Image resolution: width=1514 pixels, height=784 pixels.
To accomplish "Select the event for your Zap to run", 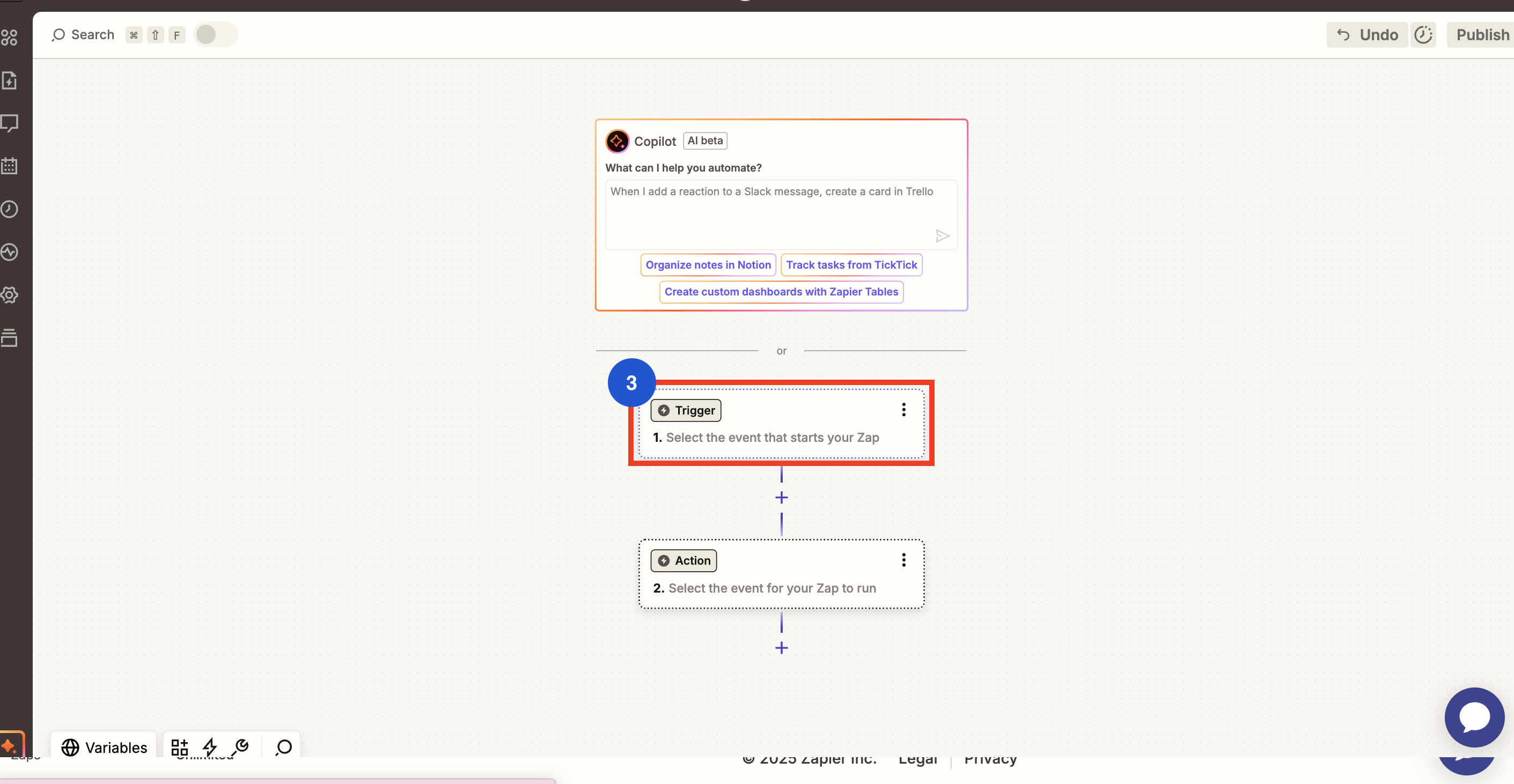I will 771,588.
